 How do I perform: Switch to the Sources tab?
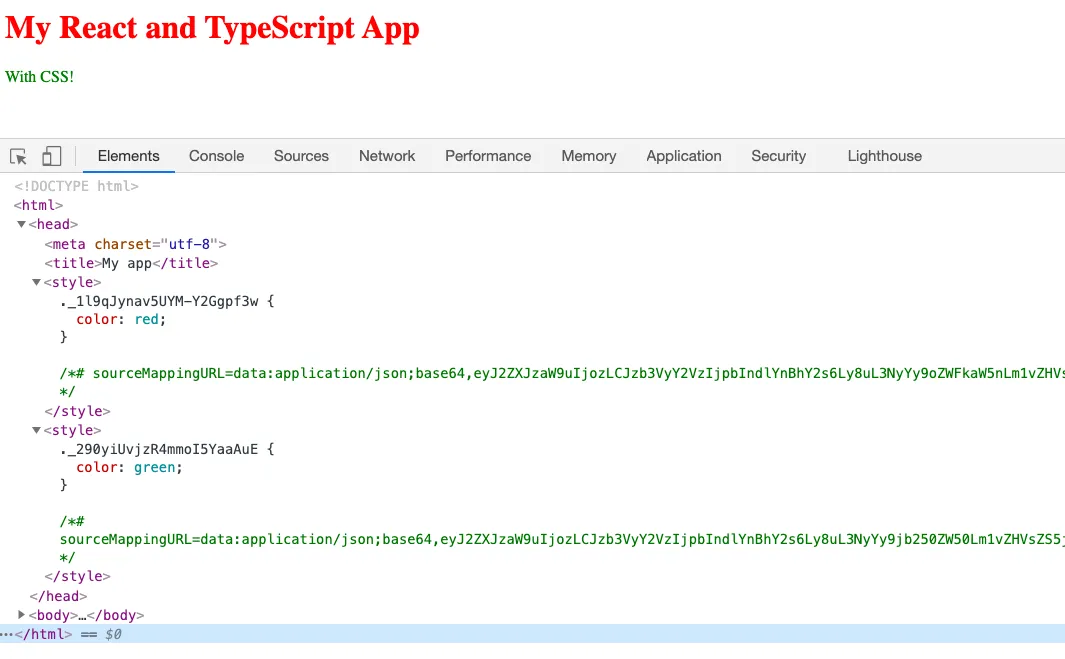pyautogui.click(x=301, y=156)
